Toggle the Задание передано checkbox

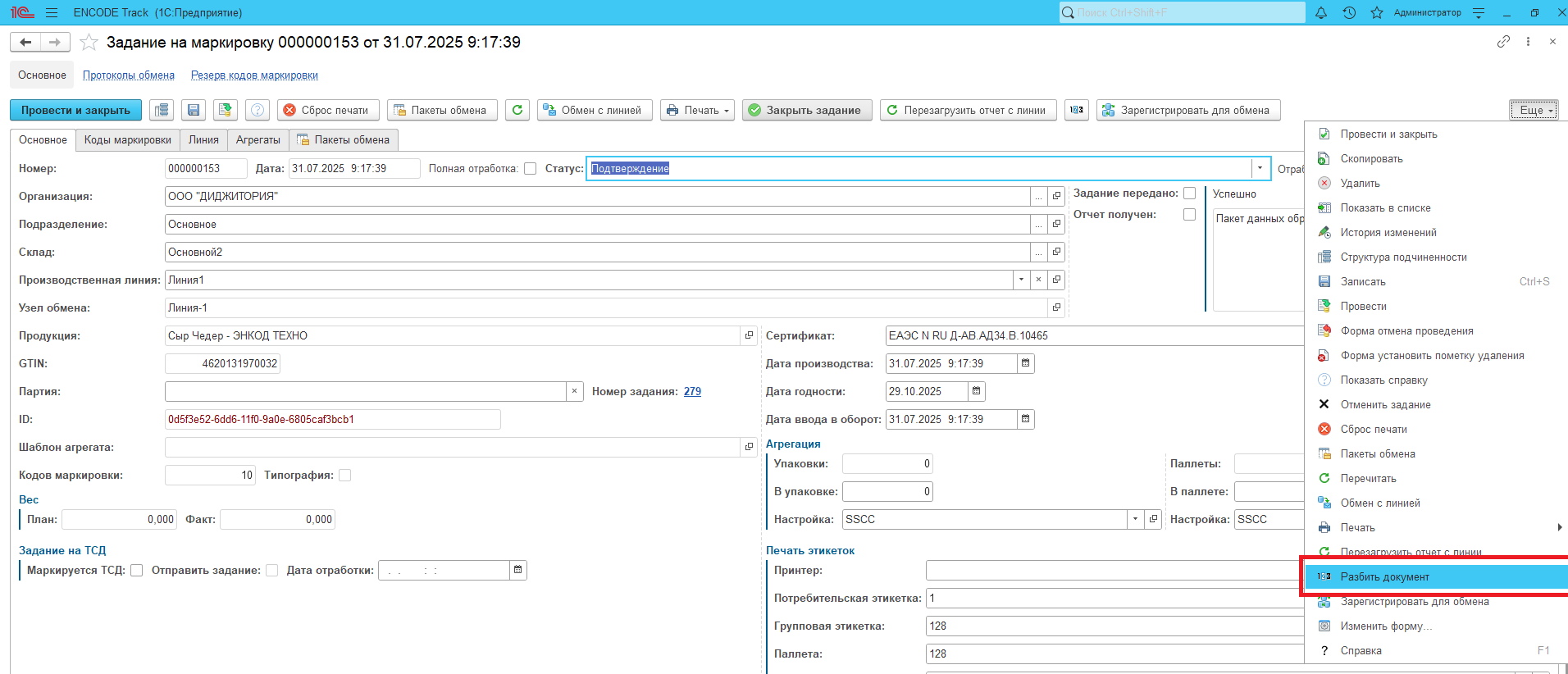(1189, 194)
